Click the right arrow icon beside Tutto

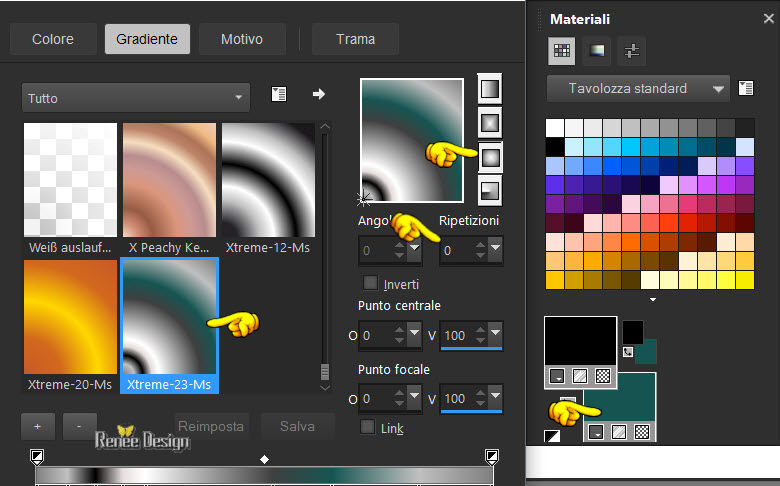[318, 94]
